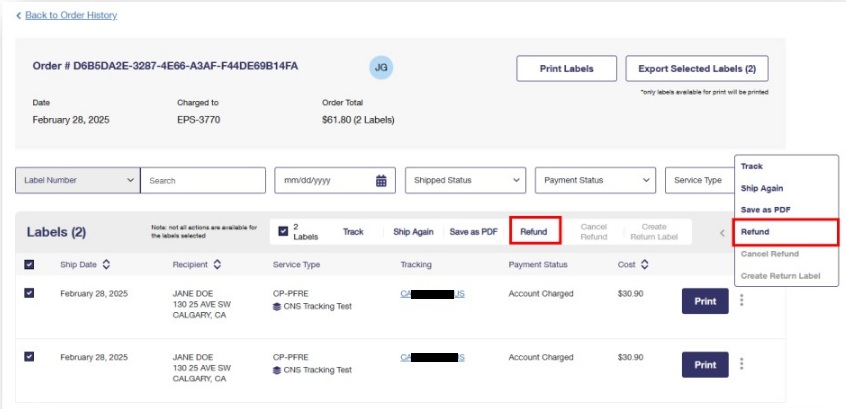Click the JG user avatar

pos(380,67)
